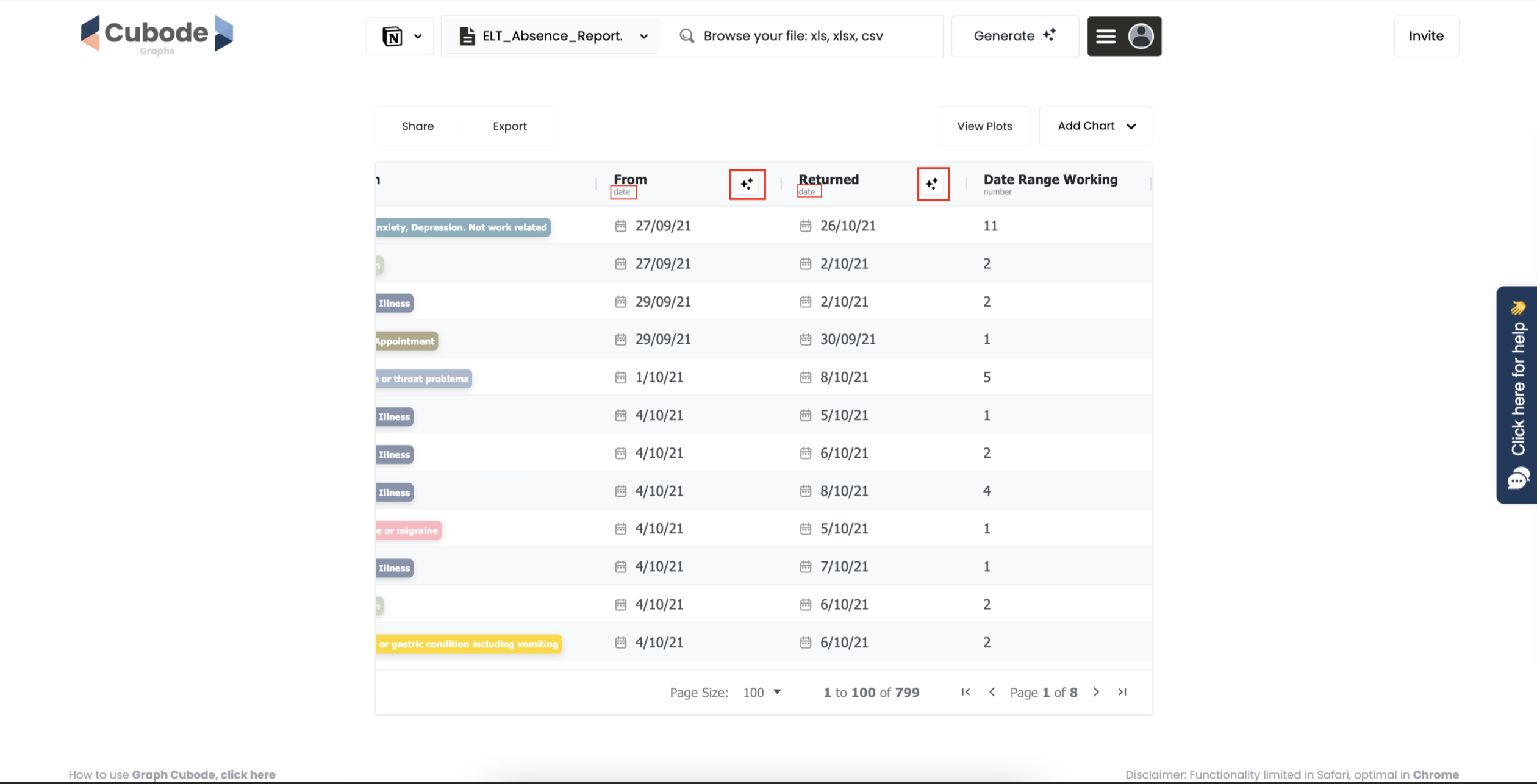
Task: Click the Export button
Action: tap(509, 126)
